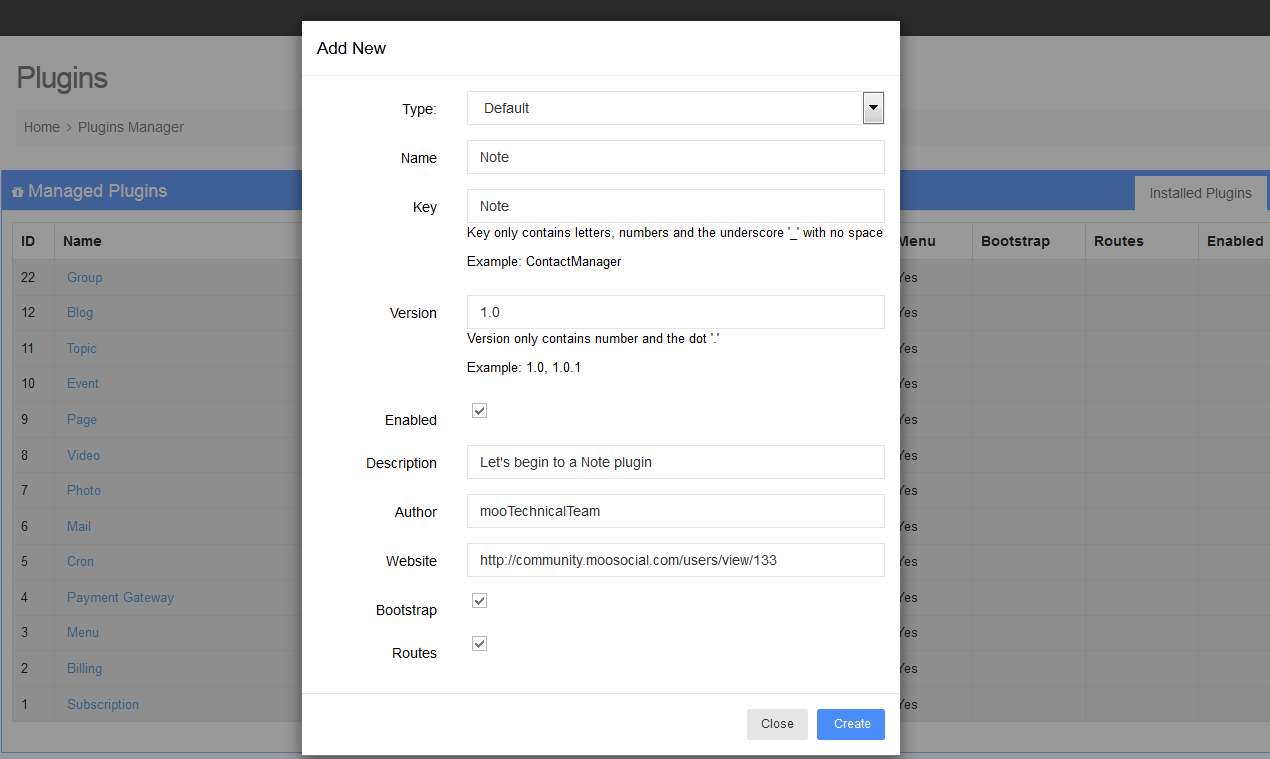
Task: Switch to the Installed Plugins tab
Action: coord(1200,193)
